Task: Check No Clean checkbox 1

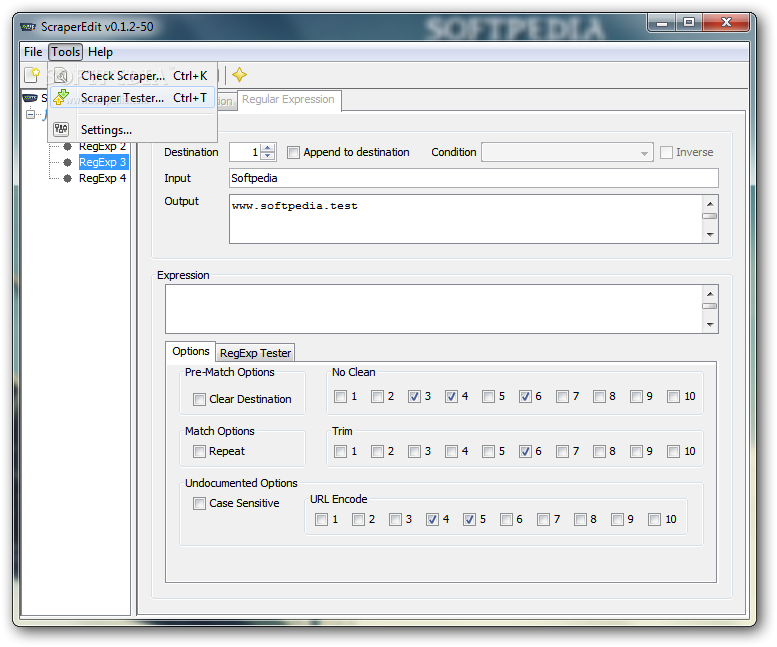Action: pos(340,396)
